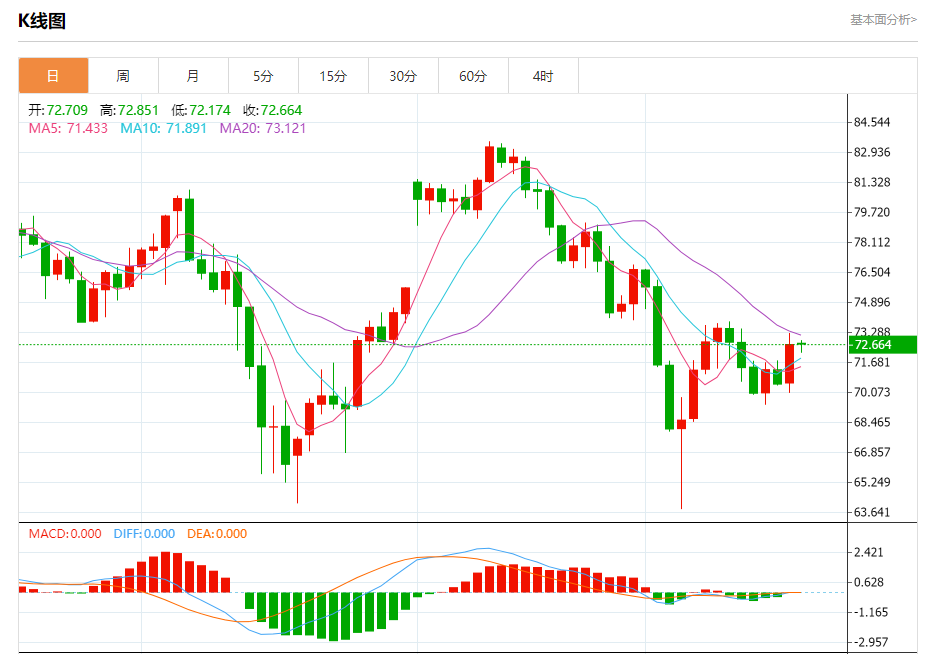Click the 71.681 price axis label
This screenshot has height=654, width=925.
pos(872,362)
